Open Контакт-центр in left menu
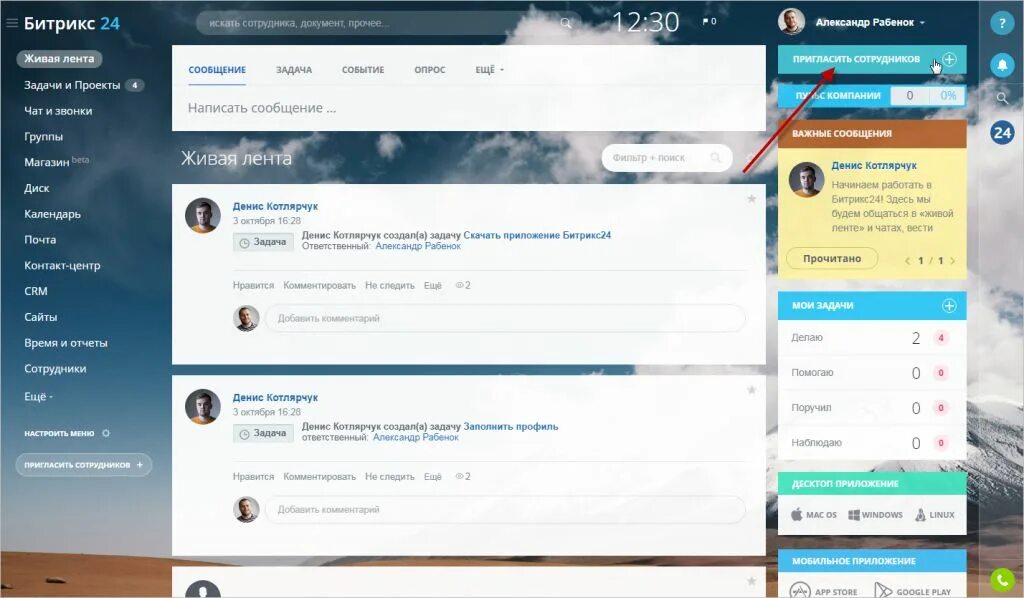Image resolution: width=1024 pixels, height=598 pixels. click(62, 266)
